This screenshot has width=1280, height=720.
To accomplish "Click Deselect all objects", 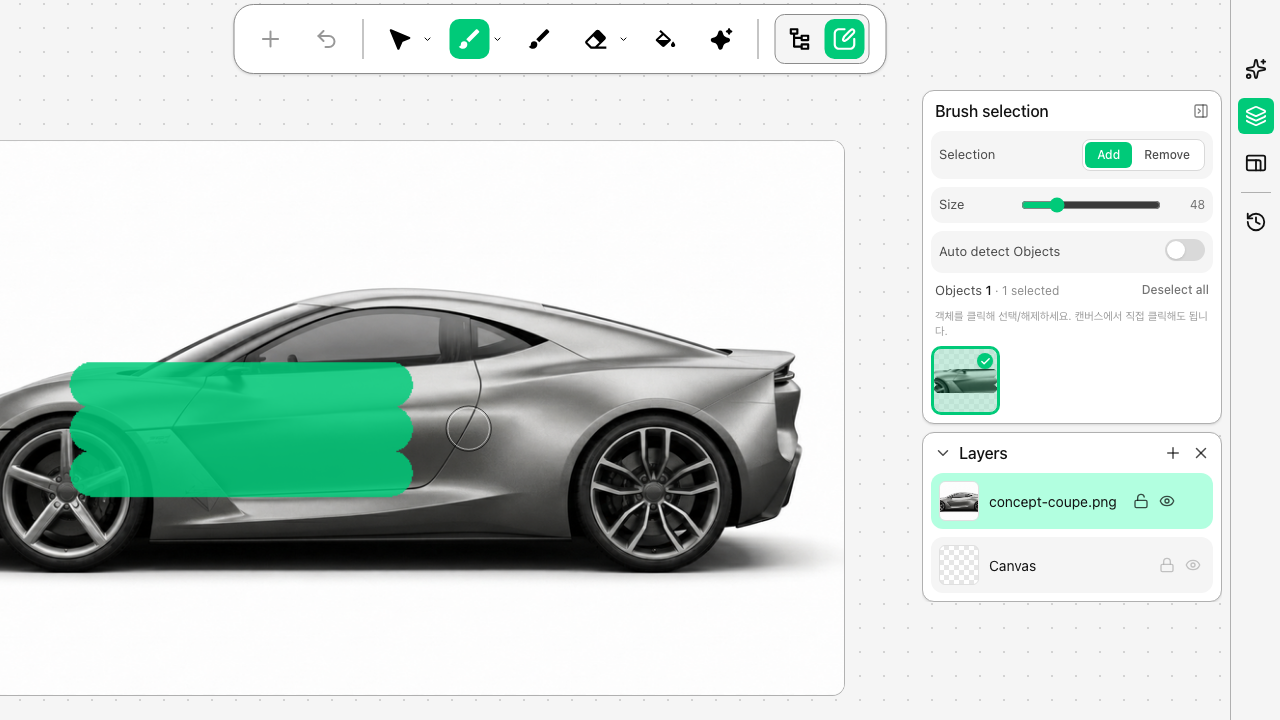I will tap(1175, 290).
